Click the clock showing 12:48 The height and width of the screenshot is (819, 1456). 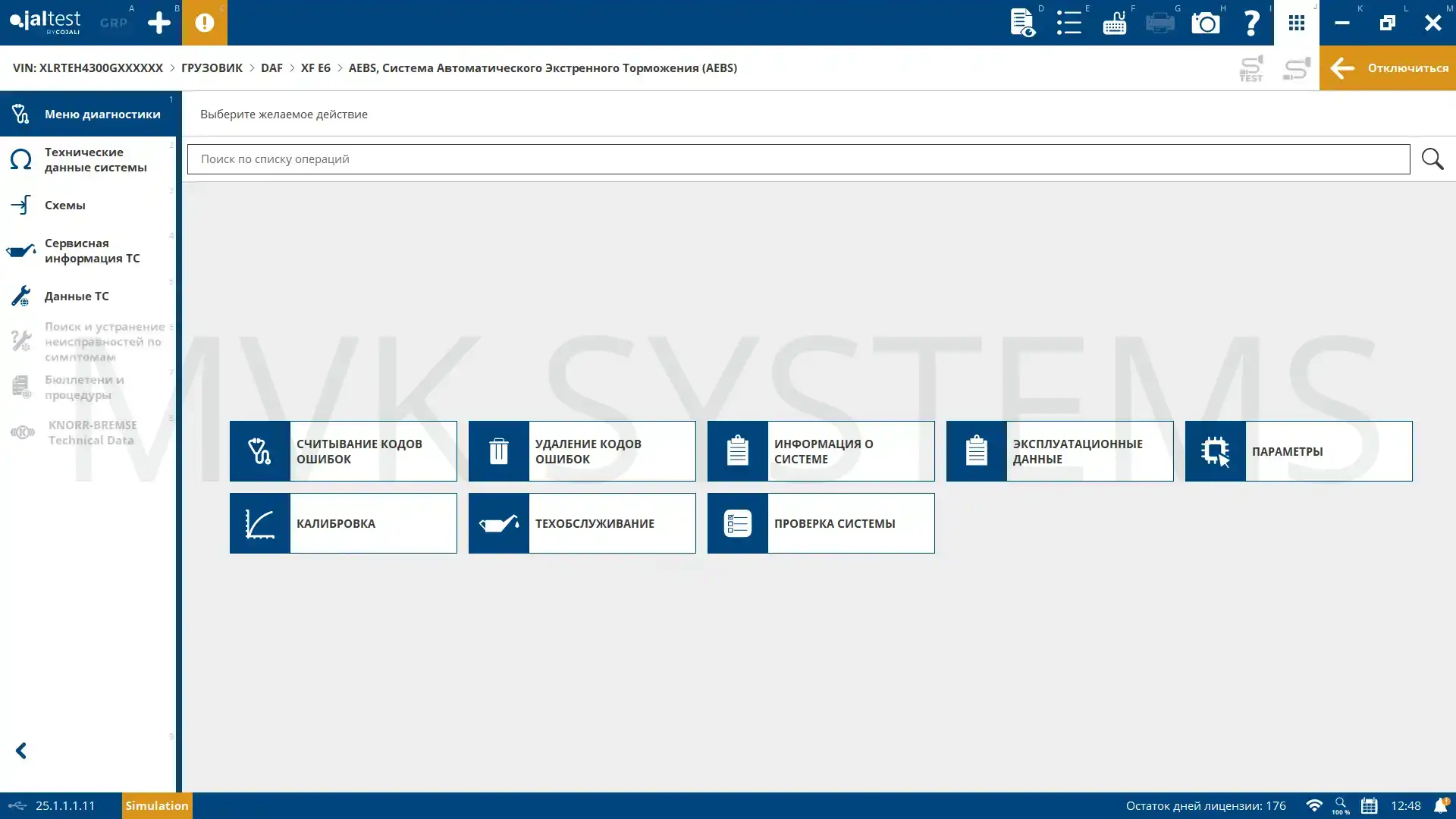pyautogui.click(x=1406, y=805)
